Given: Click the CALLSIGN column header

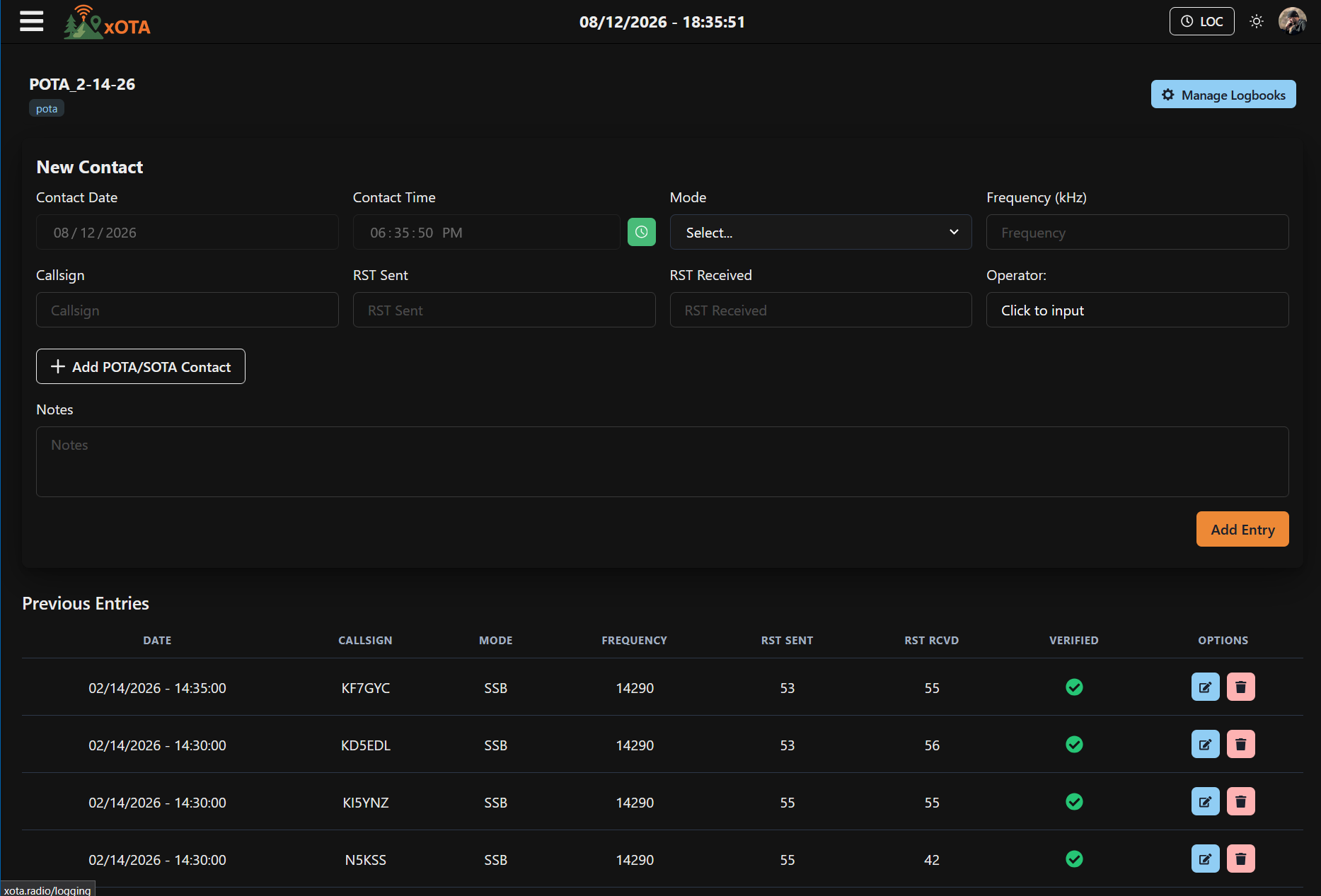Looking at the screenshot, I should 365,640.
